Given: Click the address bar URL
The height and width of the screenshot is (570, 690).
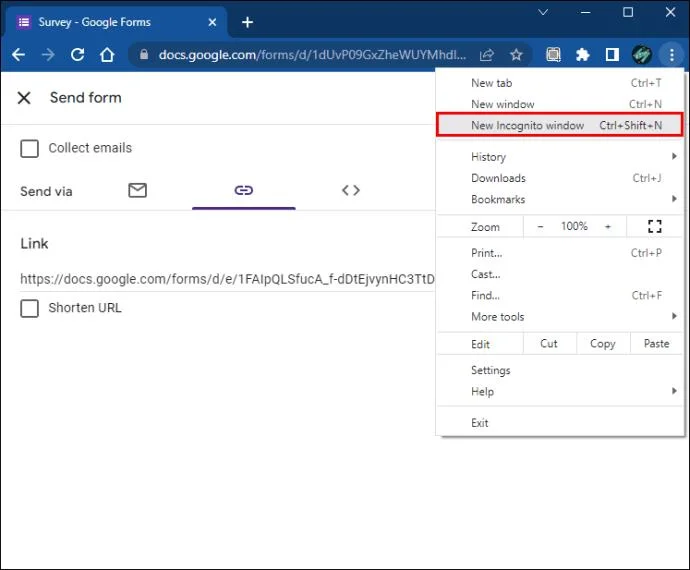Looking at the screenshot, I should [x=312, y=55].
